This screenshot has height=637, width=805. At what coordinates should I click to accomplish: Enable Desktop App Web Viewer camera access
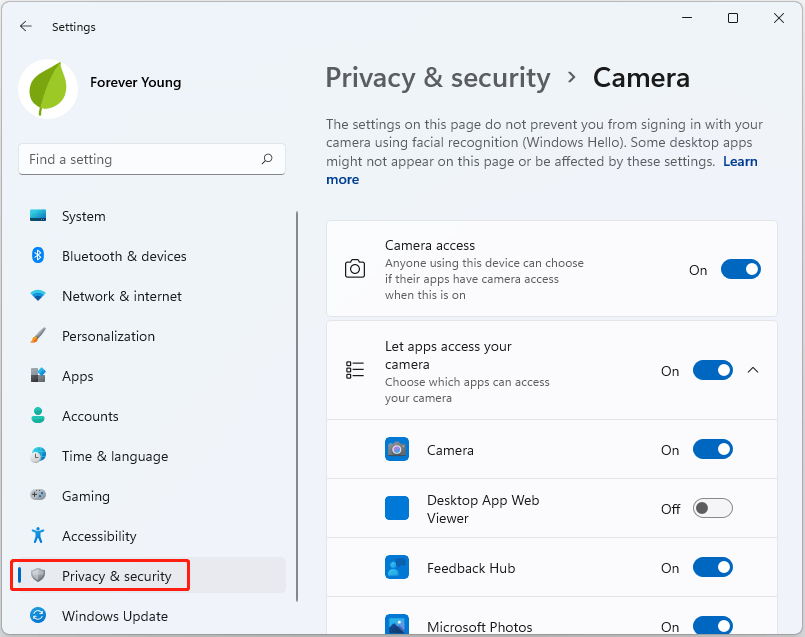coord(712,508)
